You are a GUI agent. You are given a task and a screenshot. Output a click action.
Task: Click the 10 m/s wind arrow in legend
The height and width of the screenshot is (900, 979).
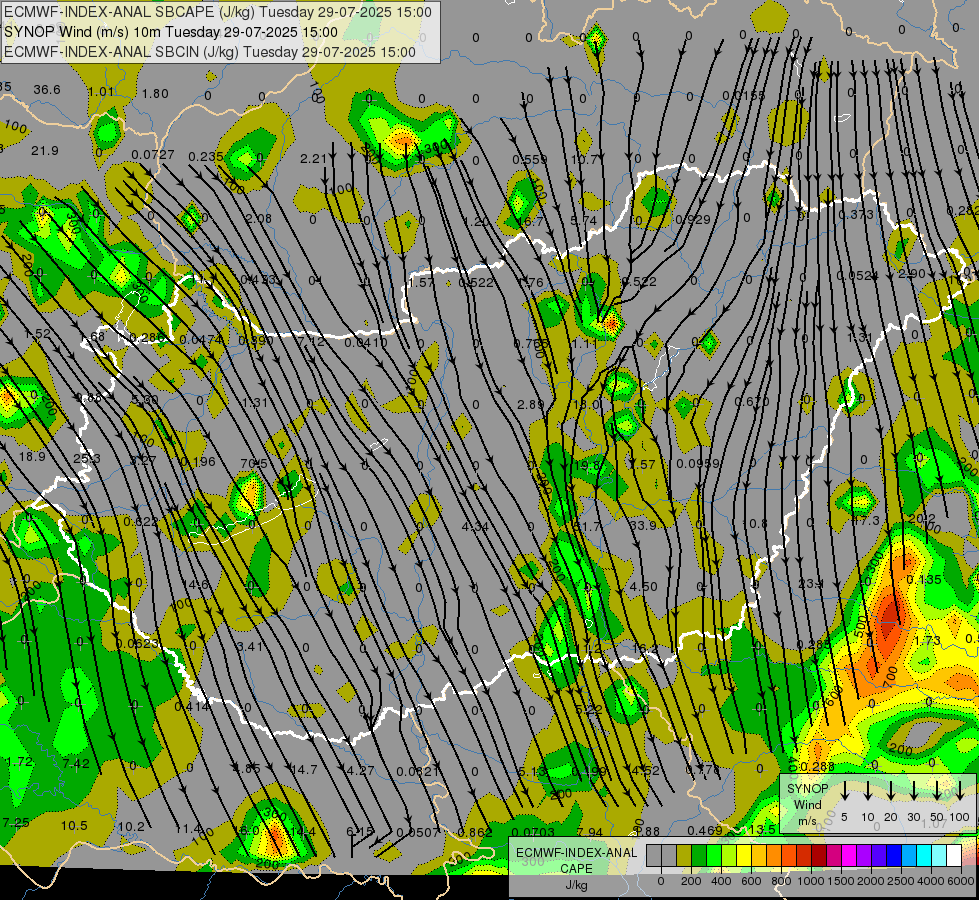867,791
